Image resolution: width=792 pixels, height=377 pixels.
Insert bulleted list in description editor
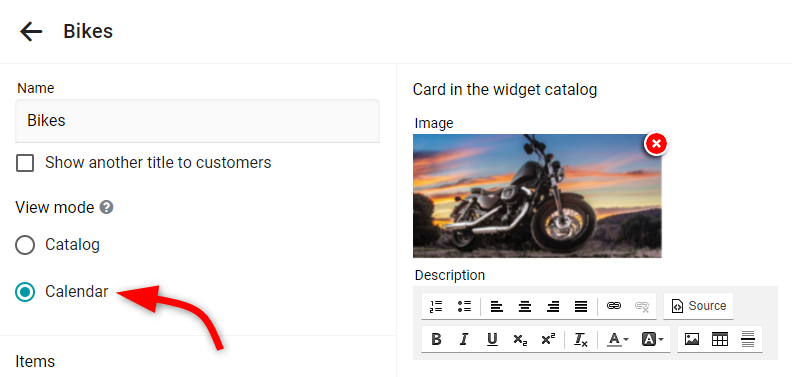[464, 306]
